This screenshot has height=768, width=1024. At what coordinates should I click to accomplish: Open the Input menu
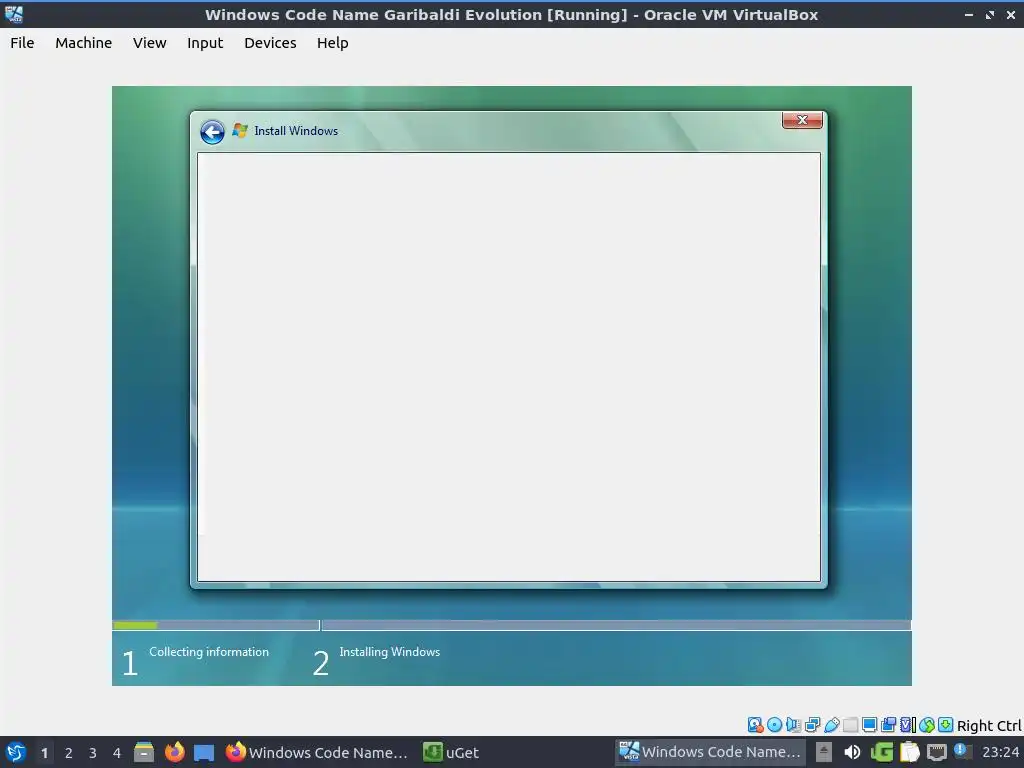click(x=205, y=43)
